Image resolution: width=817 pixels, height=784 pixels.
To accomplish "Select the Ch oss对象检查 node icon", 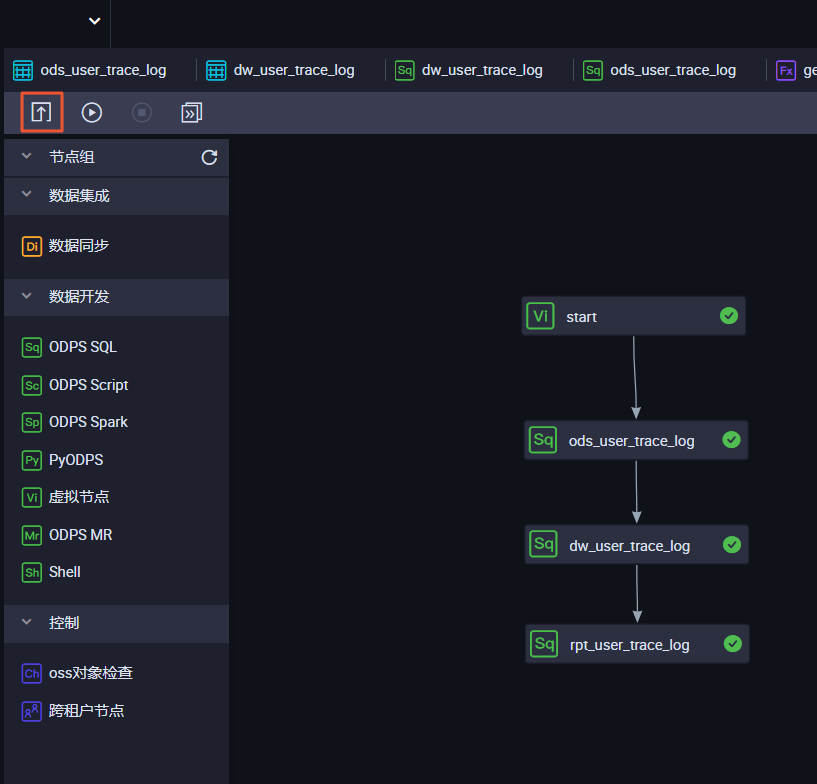I will [x=32, y=674].
